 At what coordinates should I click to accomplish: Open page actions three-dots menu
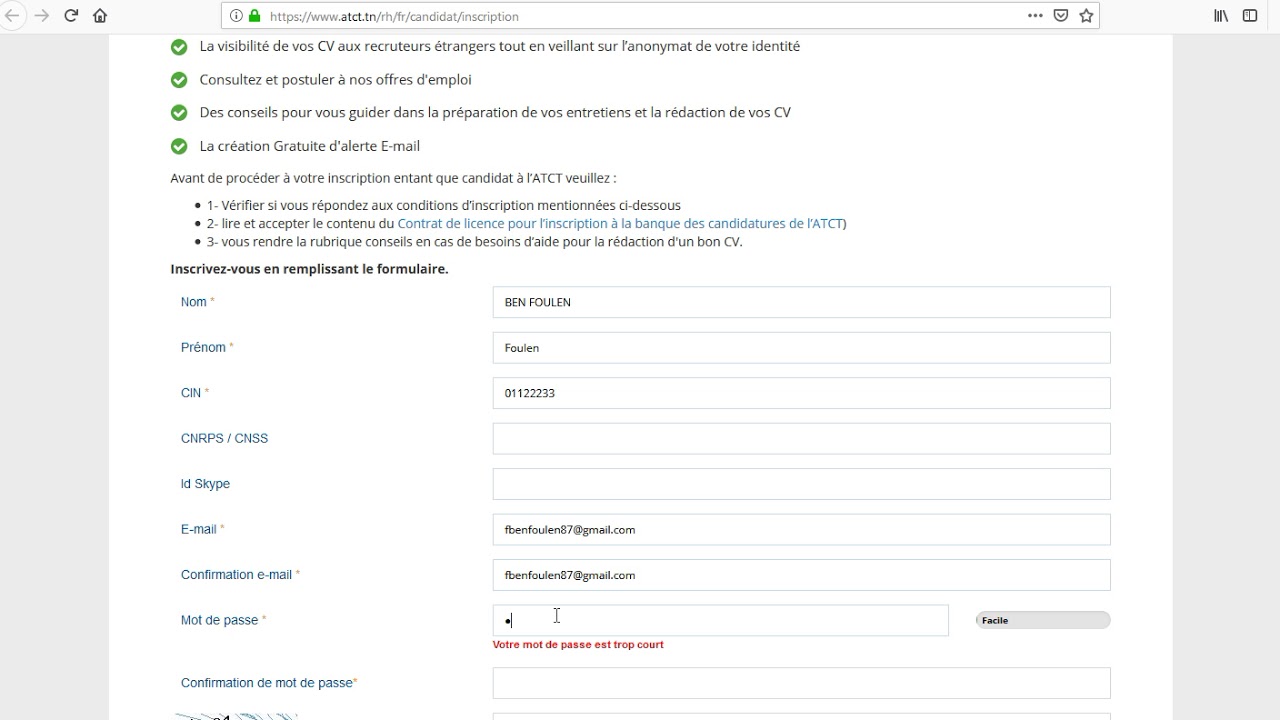(x=1035, y=16)
